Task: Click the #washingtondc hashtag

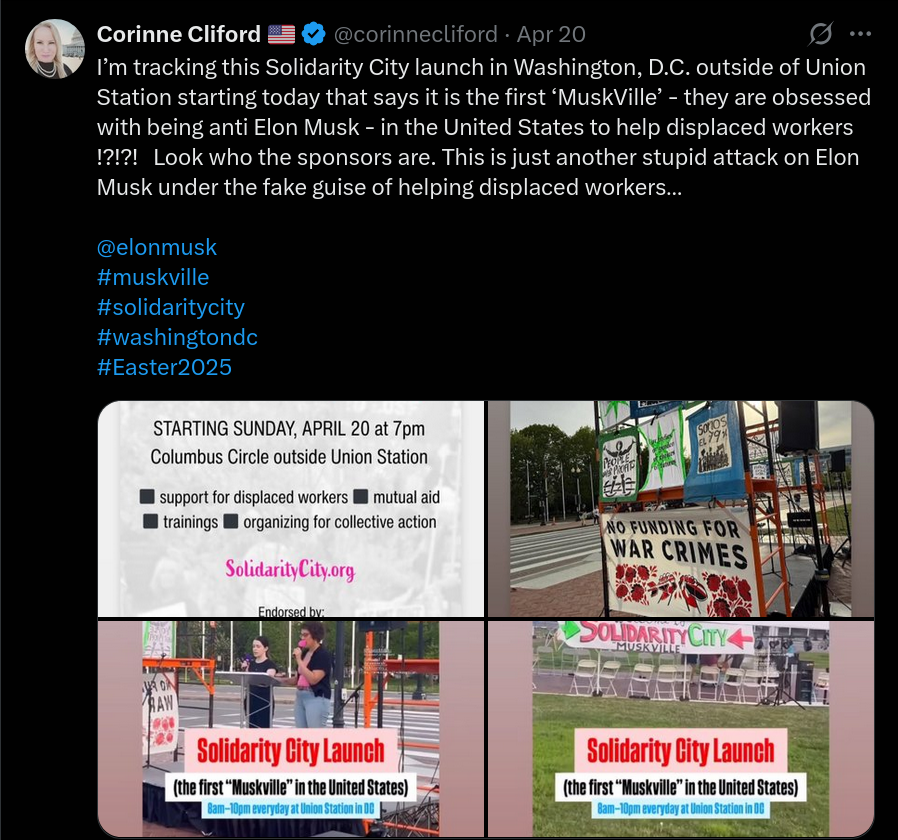Action: [177, 337]
